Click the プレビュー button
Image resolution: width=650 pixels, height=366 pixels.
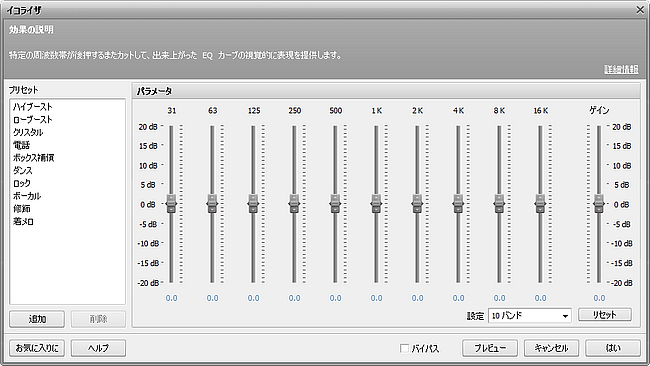(490, 348)
